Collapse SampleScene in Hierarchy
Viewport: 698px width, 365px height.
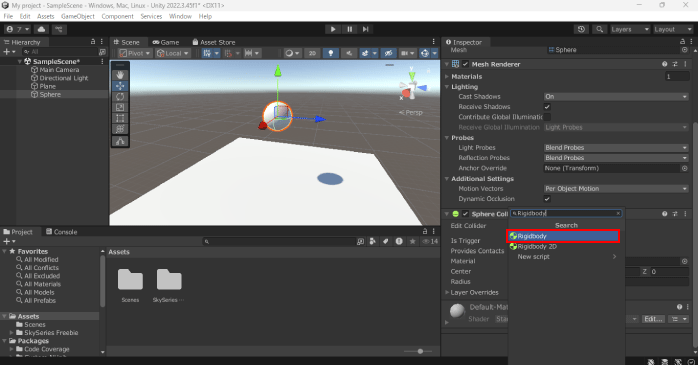click(x=20, y=61)
